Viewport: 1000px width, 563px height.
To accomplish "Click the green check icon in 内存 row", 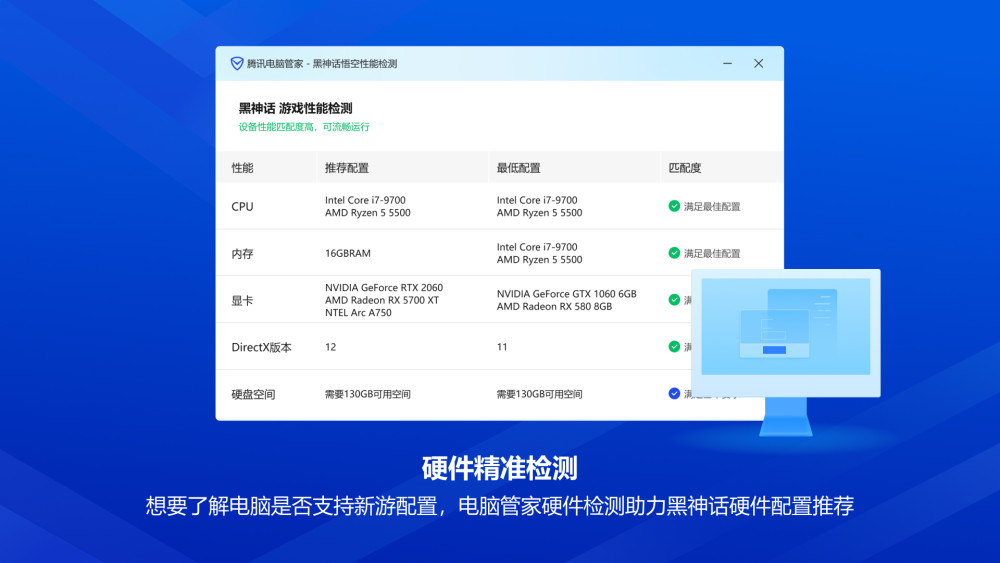I will coord(674,253).
